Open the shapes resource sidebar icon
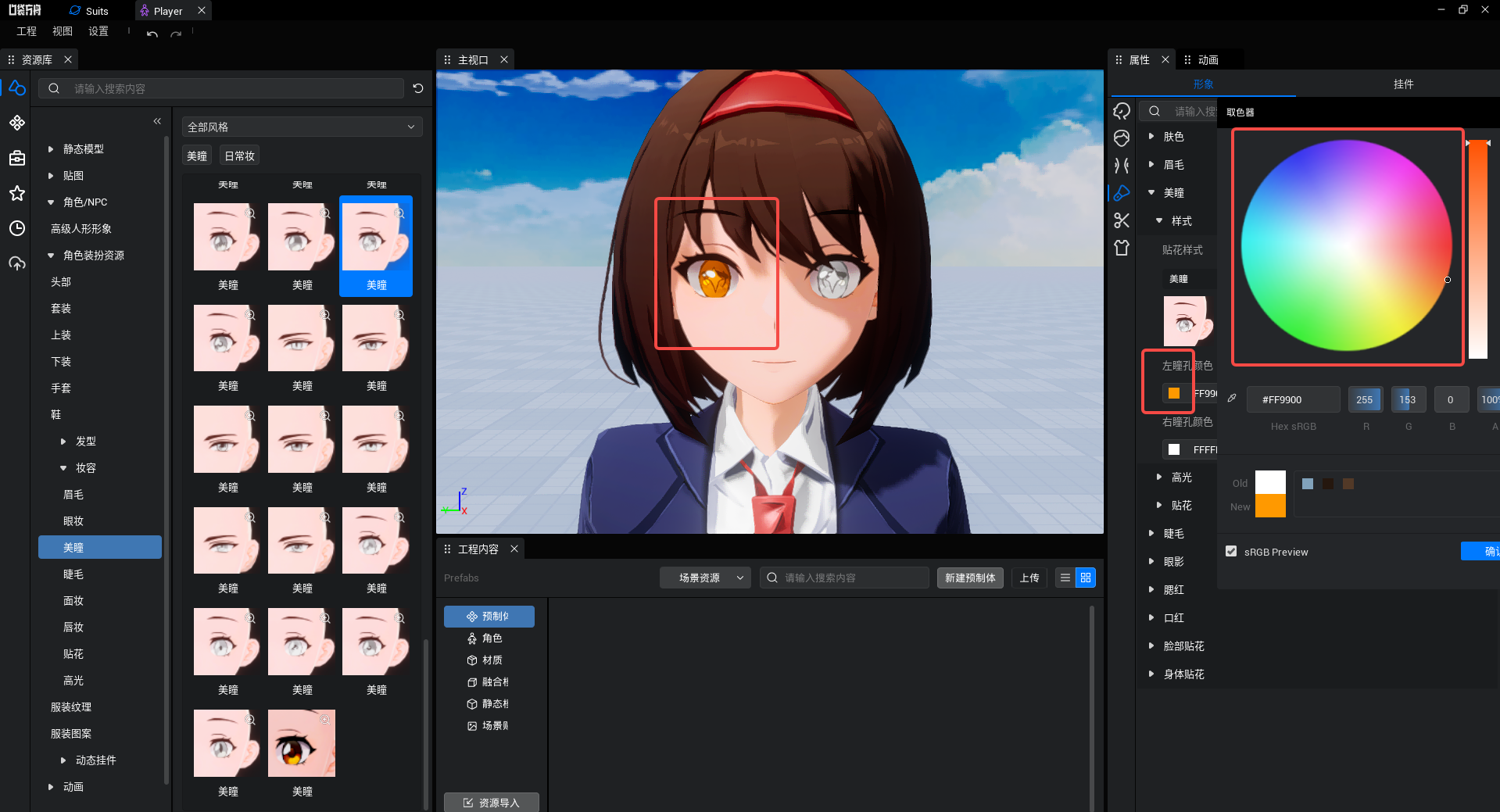 click(17, 88)
